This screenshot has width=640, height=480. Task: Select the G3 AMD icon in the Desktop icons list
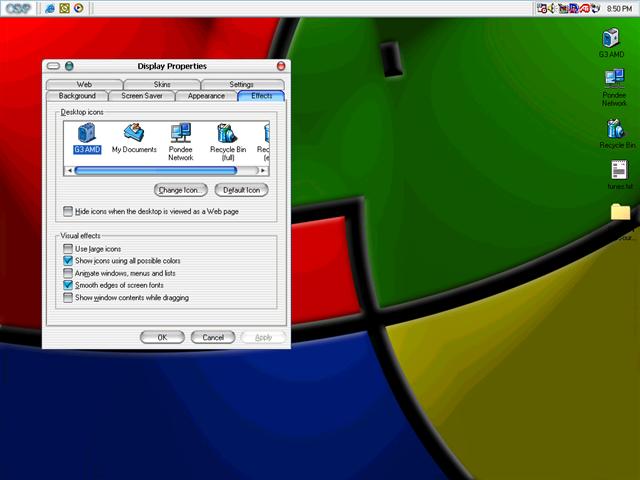click(87, 133)
